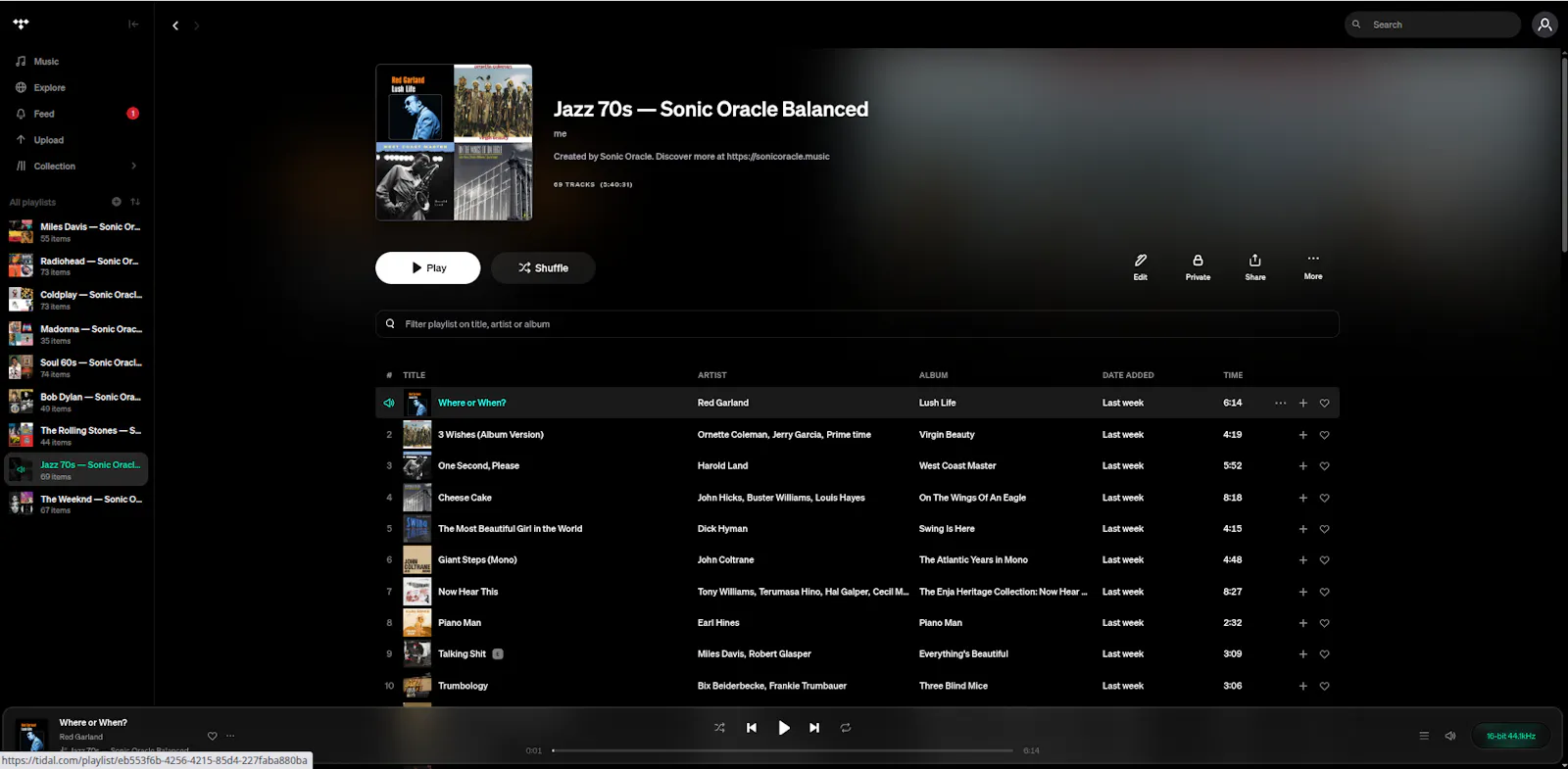
Task: Add Where or When? with plus icon
Action: pyautogui.click(x=1302, y=403)
